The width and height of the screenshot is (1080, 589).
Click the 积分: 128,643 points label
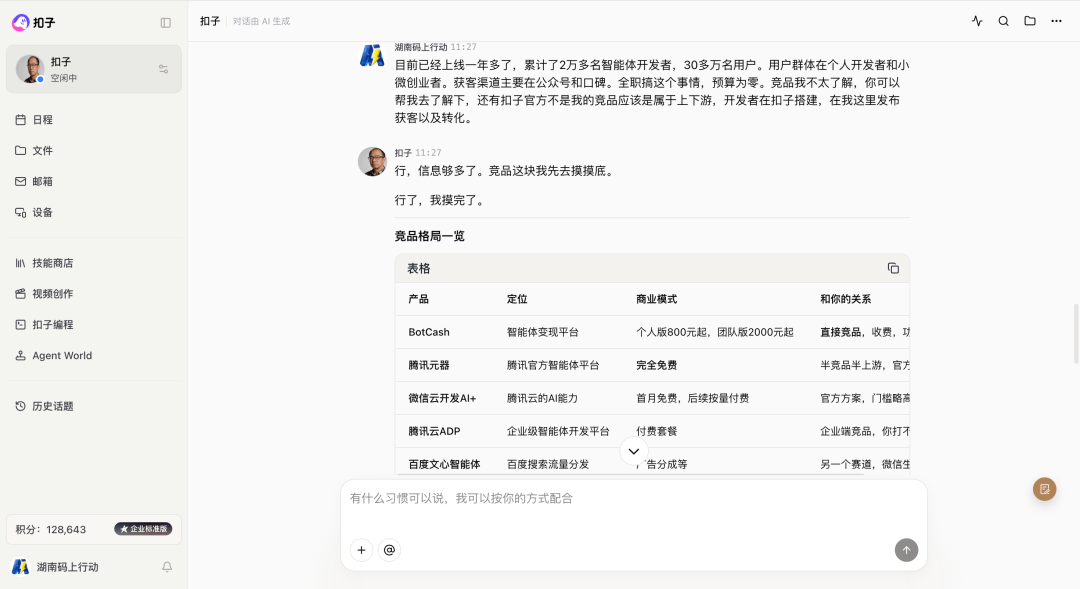pos(51,530)
